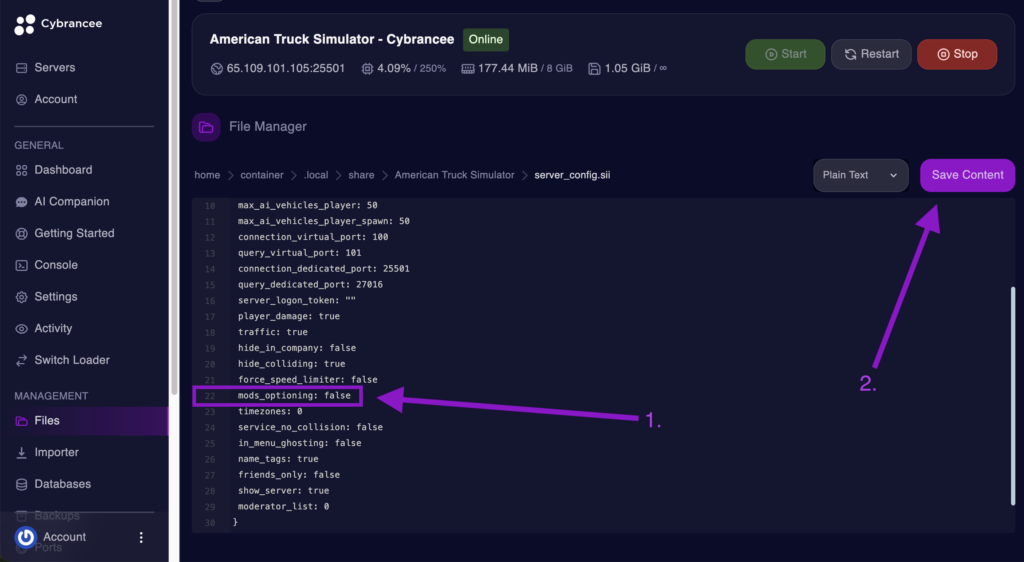Click the traffic: true line
Screen dimensions: 1024x562
click(x=272, y=332)
